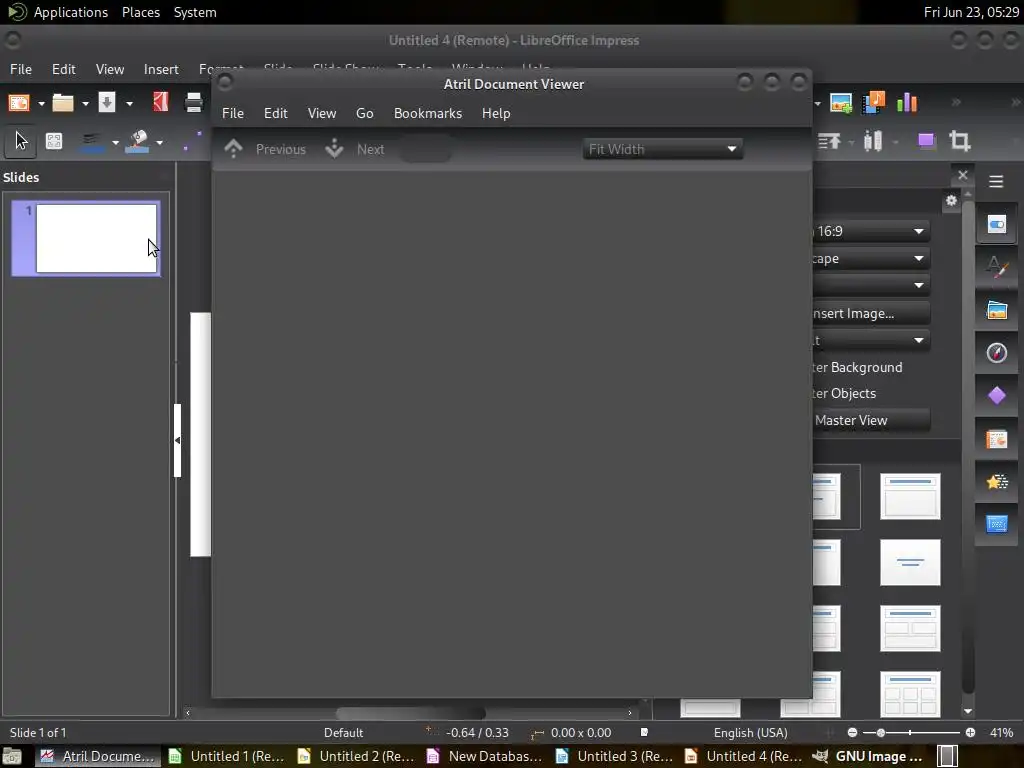Click the Line Color tool icon
This screenshot has height=768, width=1024.
tap(92, 142)
